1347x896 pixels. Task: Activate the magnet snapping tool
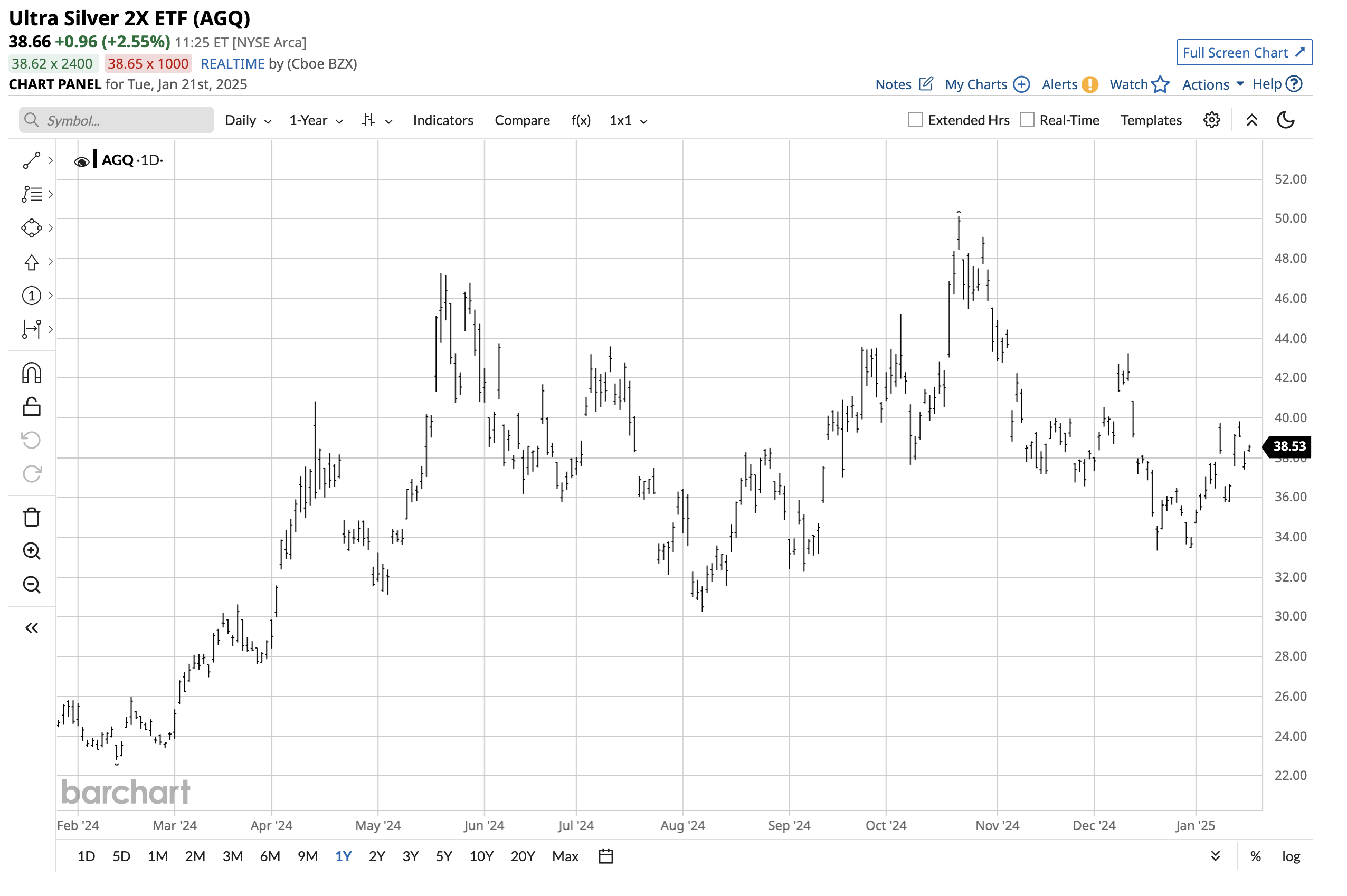[32, 372]
